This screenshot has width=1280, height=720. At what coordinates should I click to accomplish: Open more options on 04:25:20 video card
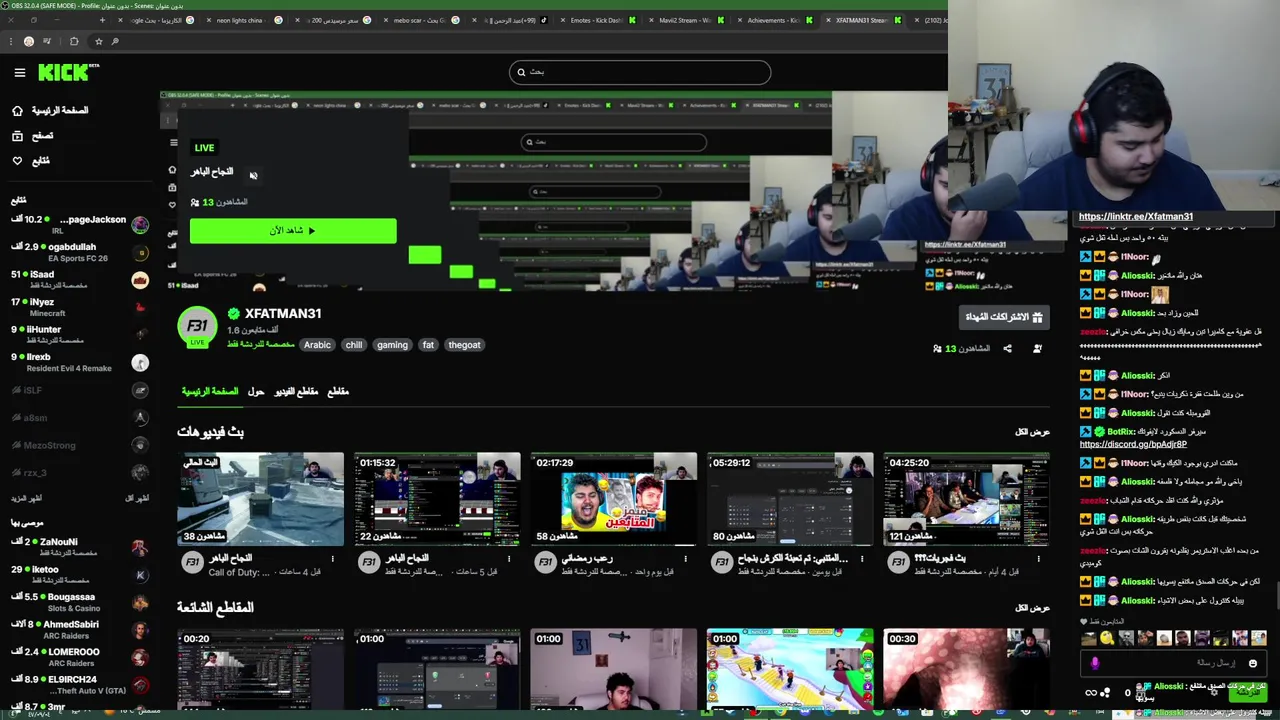[1040, 559]
